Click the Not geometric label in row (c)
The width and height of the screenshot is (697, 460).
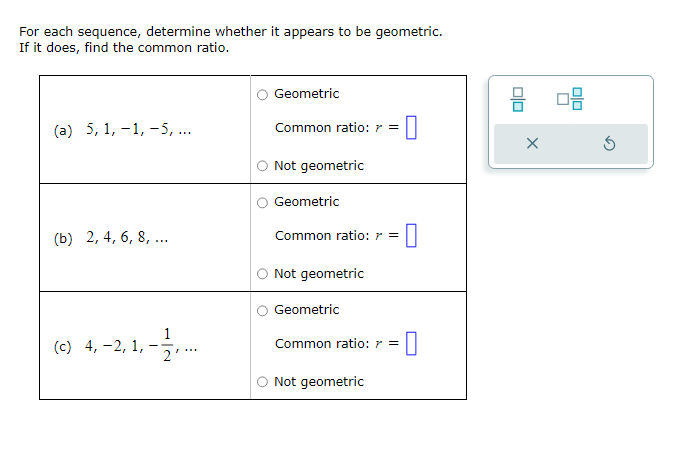(319, 382)
